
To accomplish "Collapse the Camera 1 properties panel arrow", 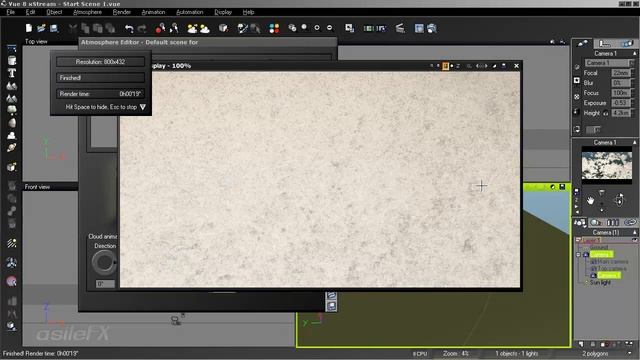I will click(x=634, y=53).
